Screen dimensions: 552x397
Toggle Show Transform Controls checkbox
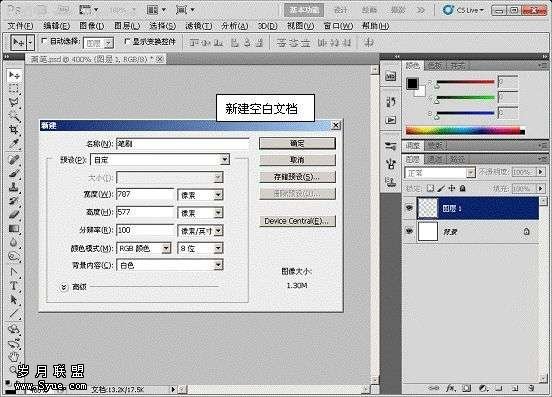click(x=127, y=41)
